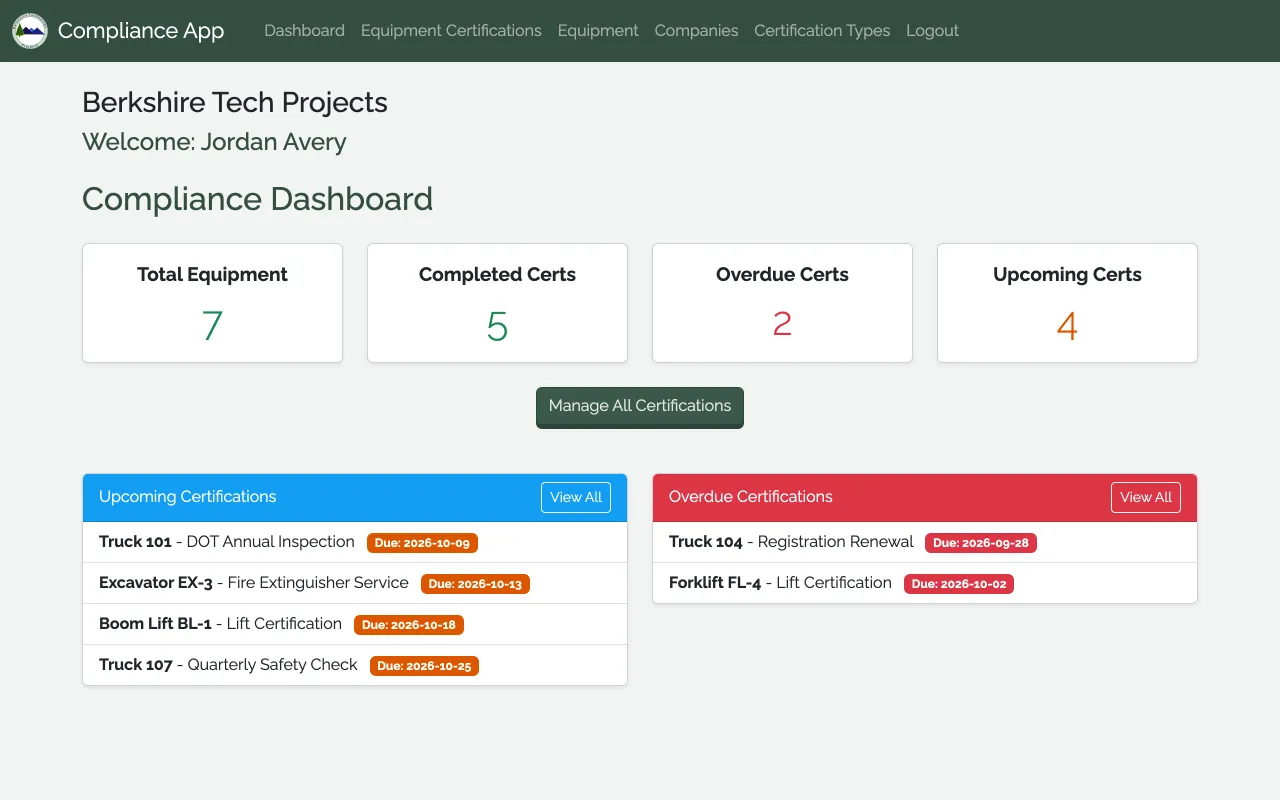This screenshot has height=800, width=1280.
Task: Click the Due: 2026-10-09 badge
Action: click(x=422, y=543)
